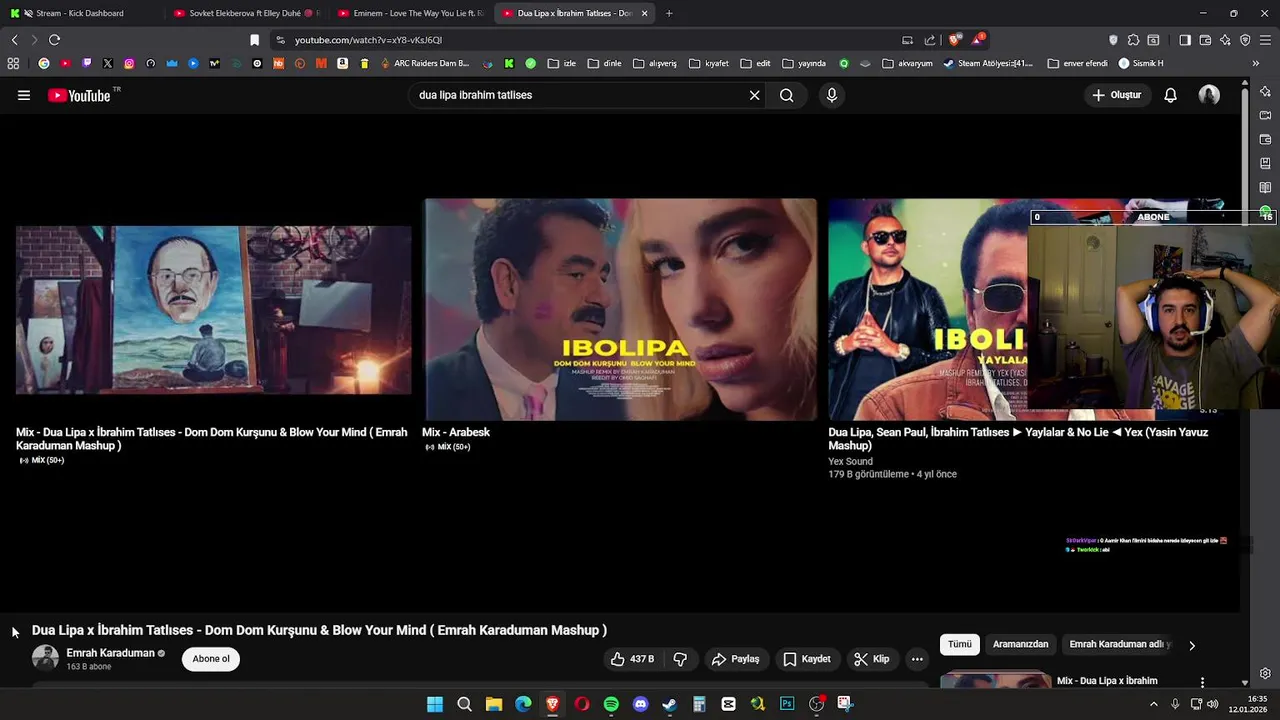Open the Windows Start menu
Image resolution: width=1280 pixels, height=720 pixels.
(435, 704)
